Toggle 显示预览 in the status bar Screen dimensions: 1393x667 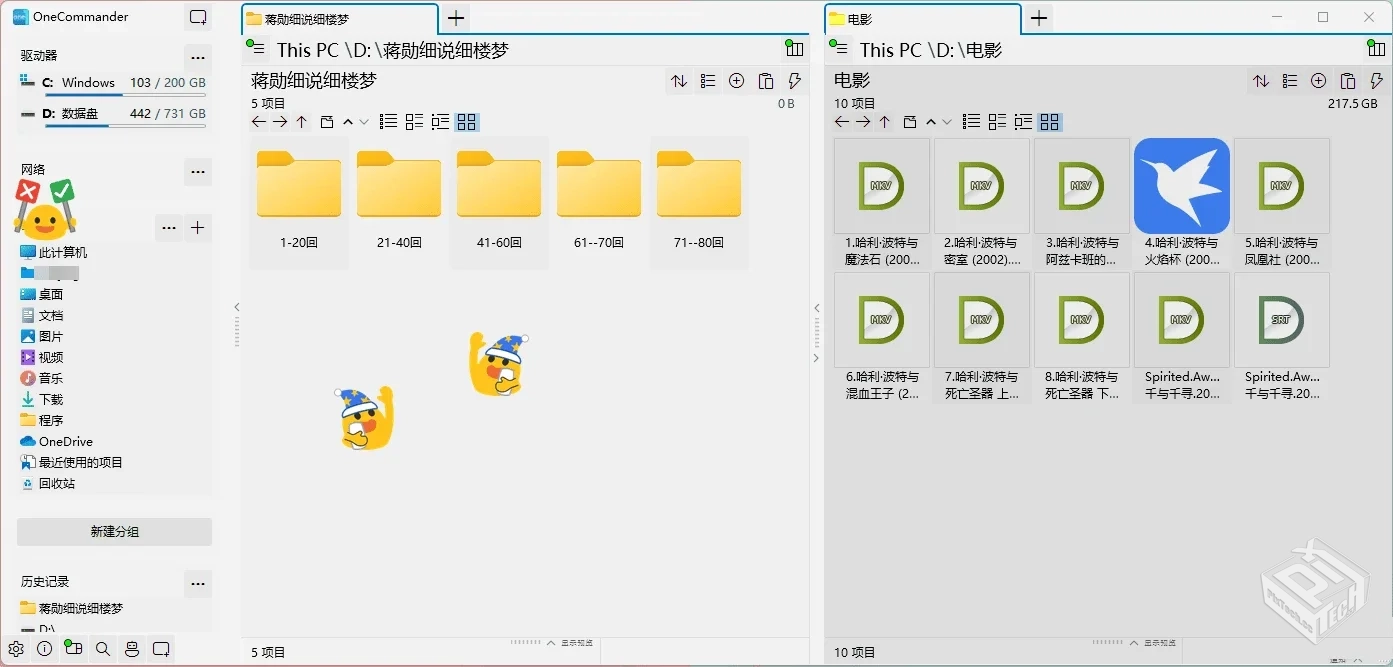click(x=578, y=644)
